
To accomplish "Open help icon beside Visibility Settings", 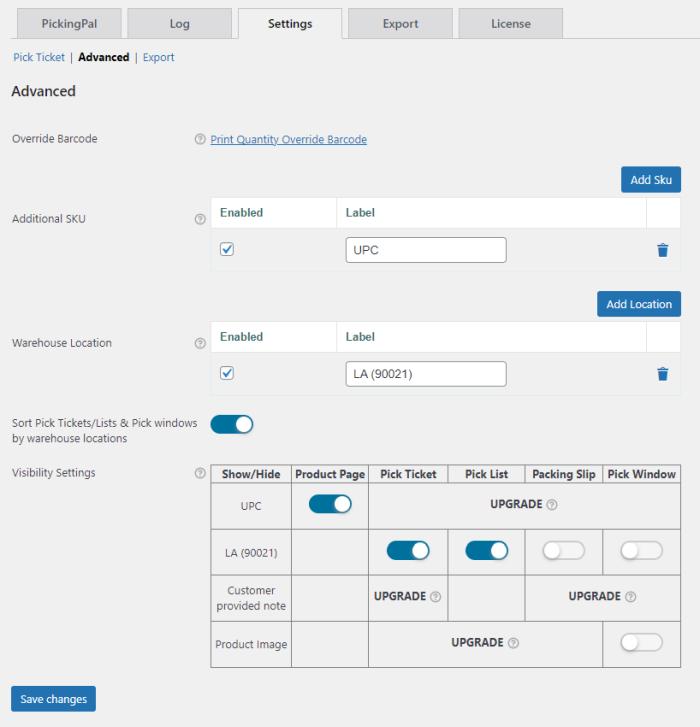I will [x=200, y=473].
